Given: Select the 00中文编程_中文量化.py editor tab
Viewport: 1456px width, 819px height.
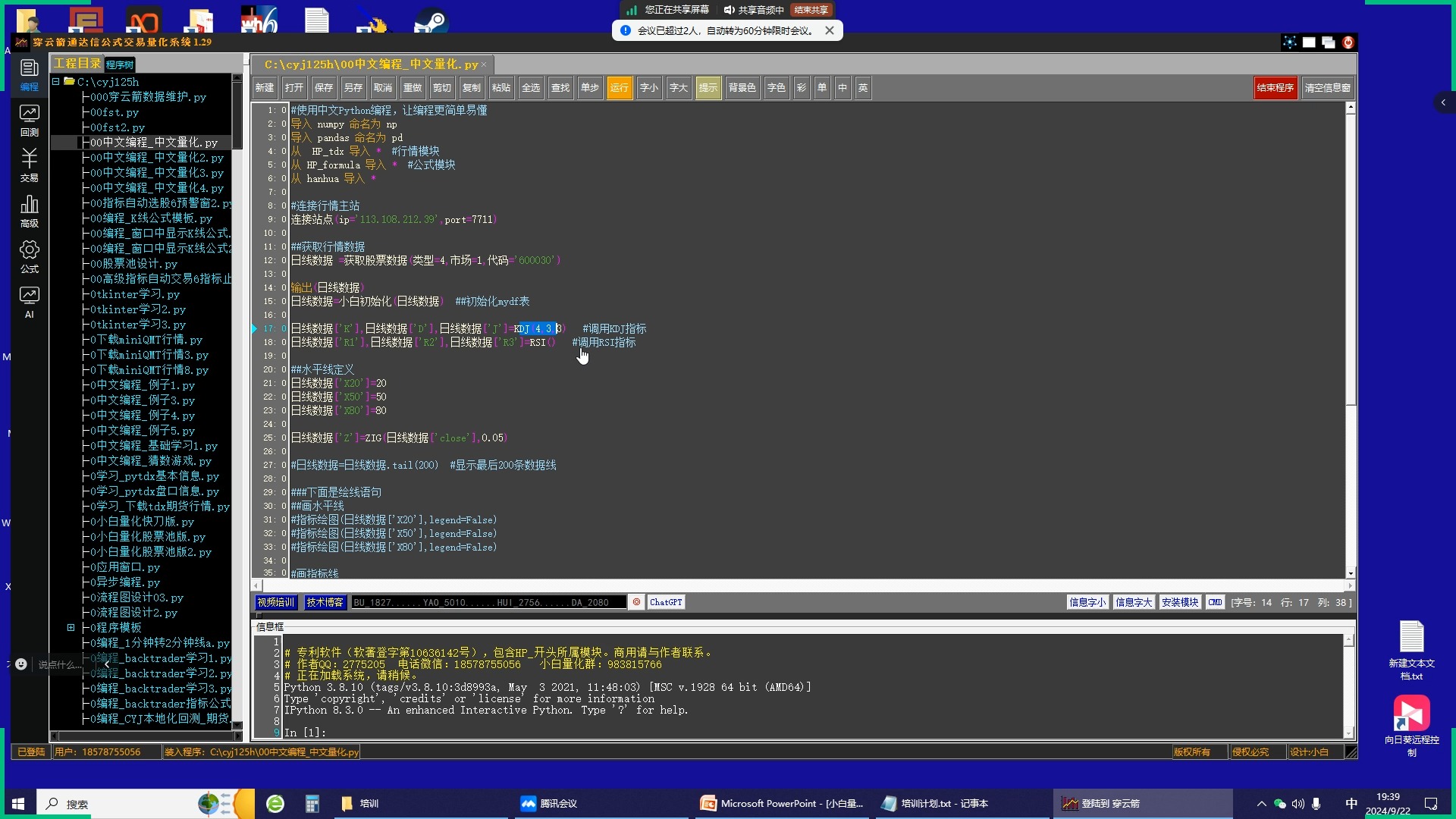Looking at the screenshot, I should 371,64.
